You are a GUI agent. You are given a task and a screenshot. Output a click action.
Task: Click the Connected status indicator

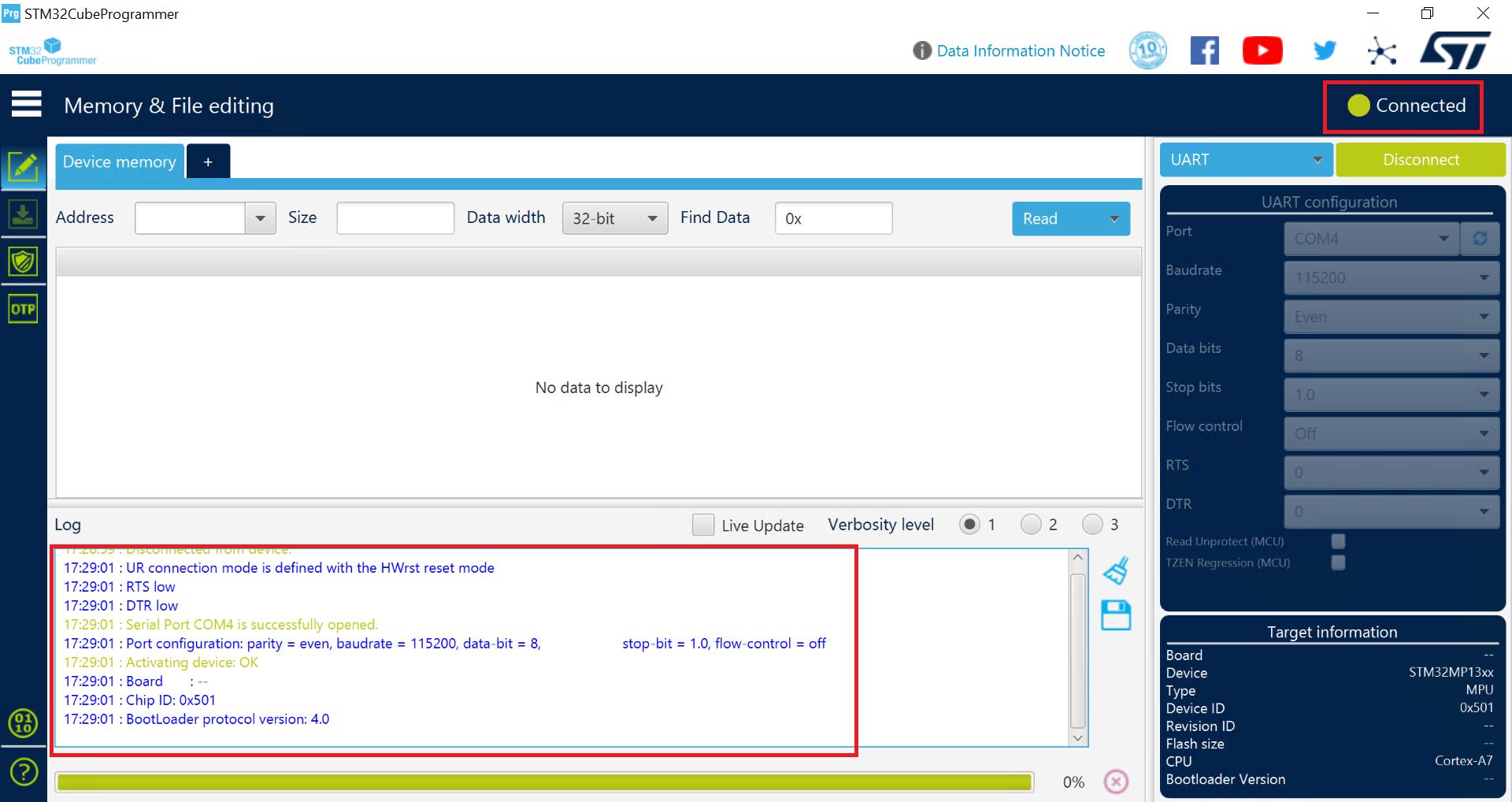(1406, 106)
